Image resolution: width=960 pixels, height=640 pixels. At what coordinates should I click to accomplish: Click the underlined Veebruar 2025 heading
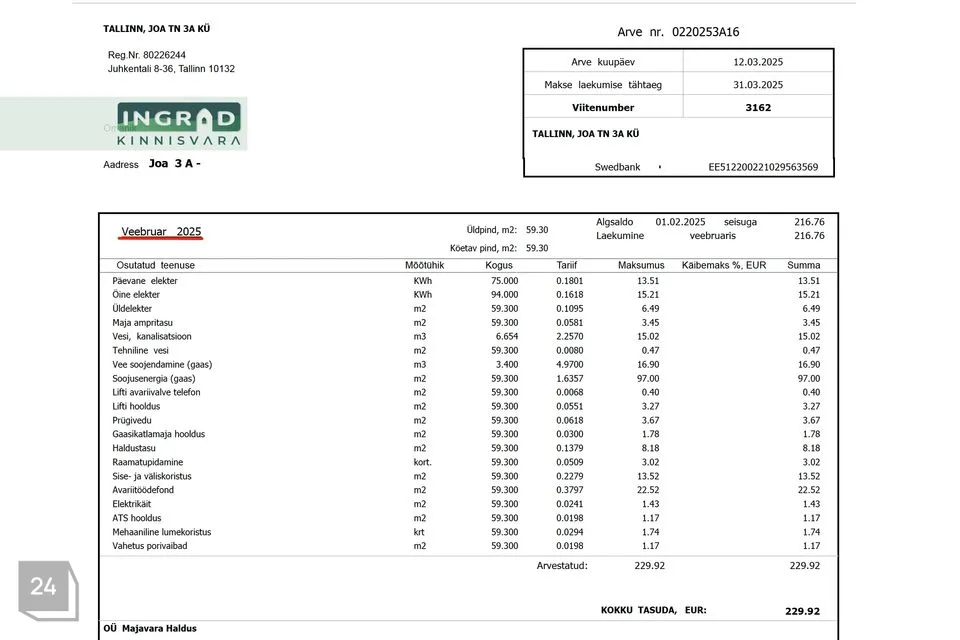[161, 232]
